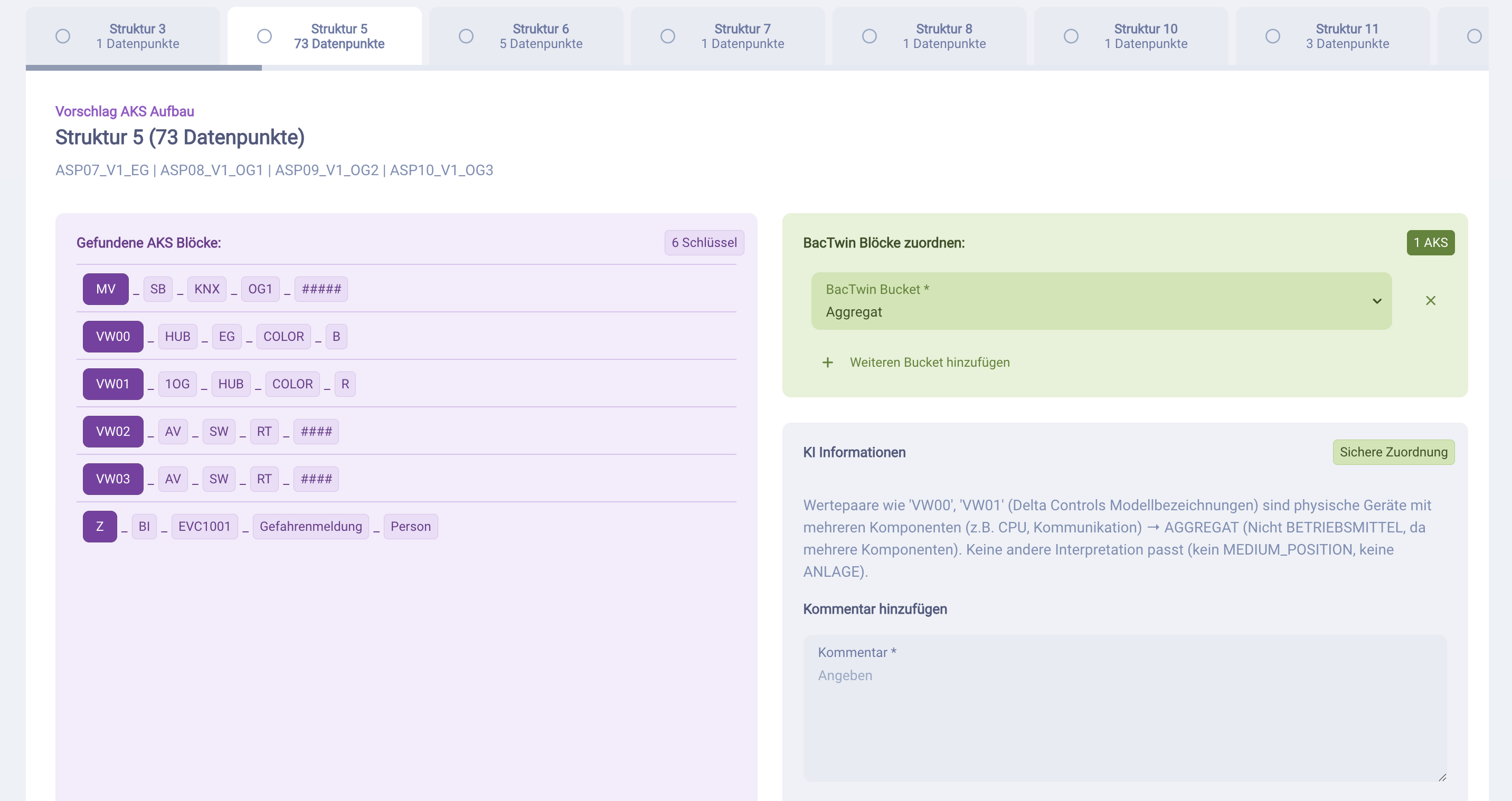Select the VW00 AKS block
Screen dimensions: 1512x801
tap(112, 337)
